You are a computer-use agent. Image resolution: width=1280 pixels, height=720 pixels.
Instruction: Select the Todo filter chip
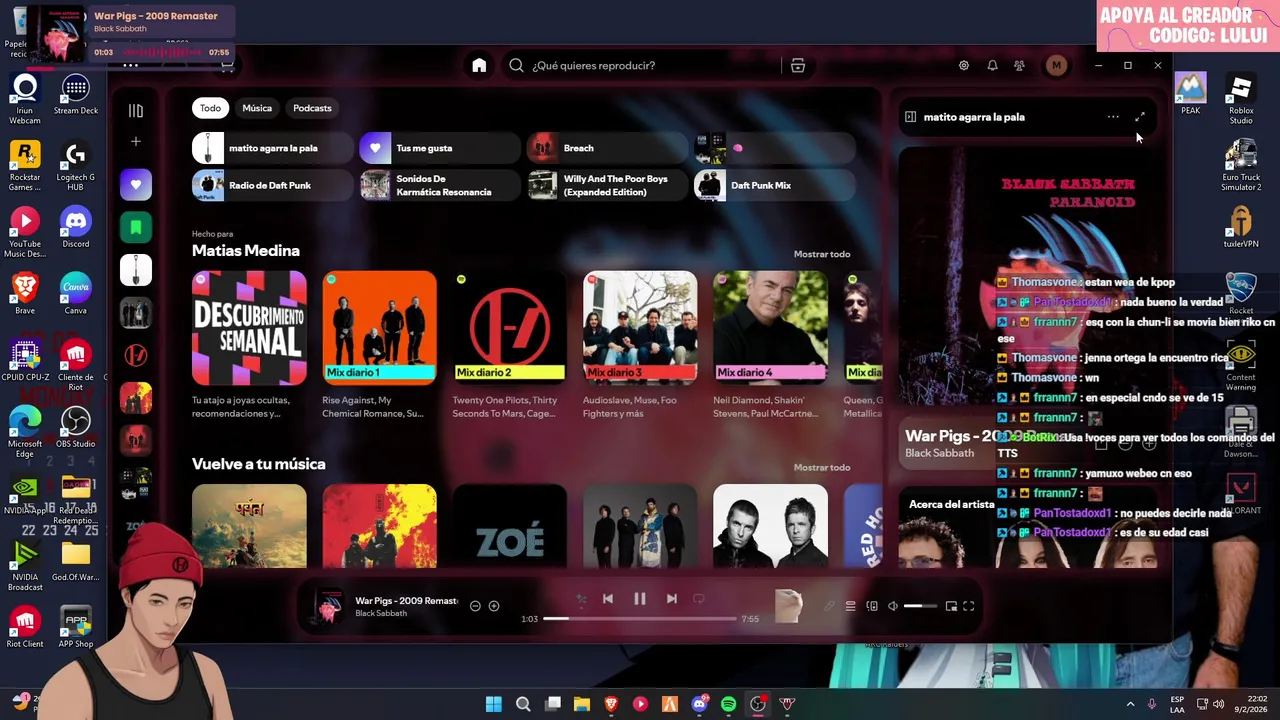(210, 108)
